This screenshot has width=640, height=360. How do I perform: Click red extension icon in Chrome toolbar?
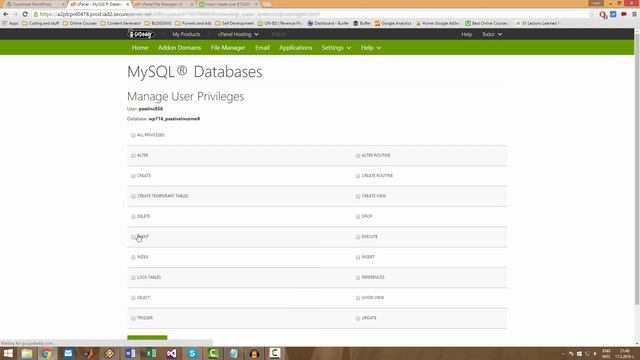[624, 14]
